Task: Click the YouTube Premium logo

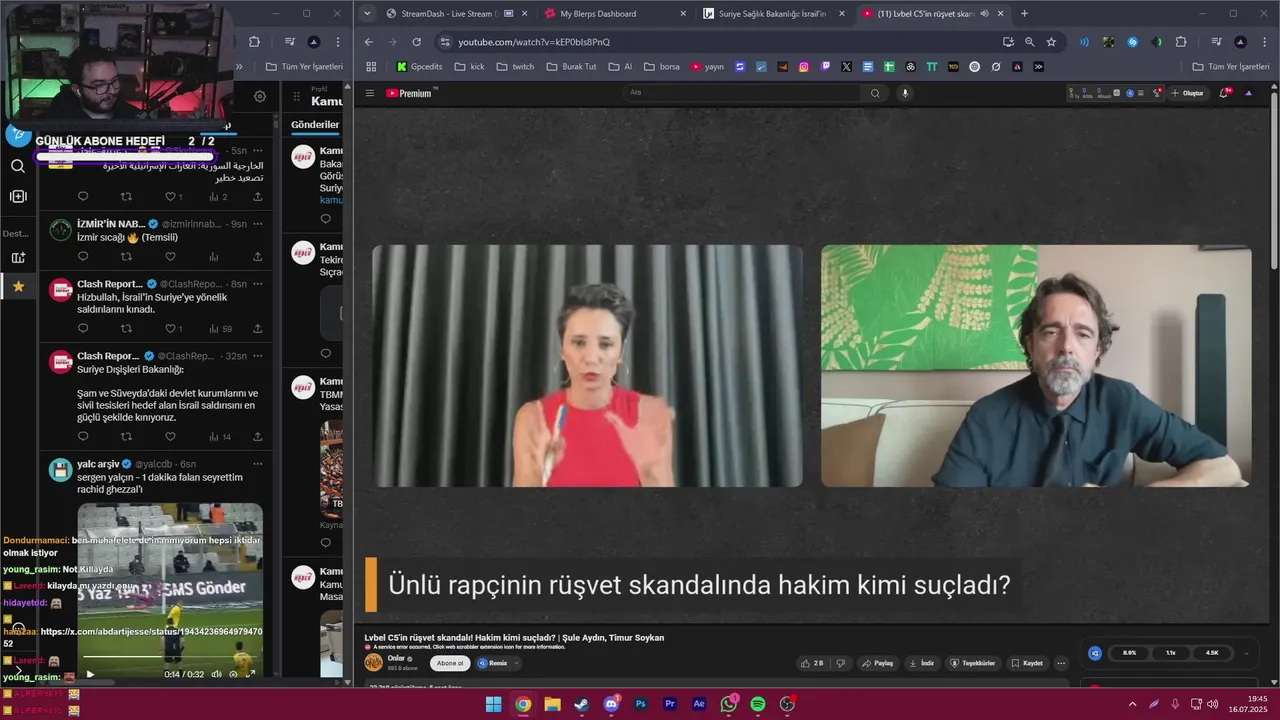Action: click(x=409, y=93)
